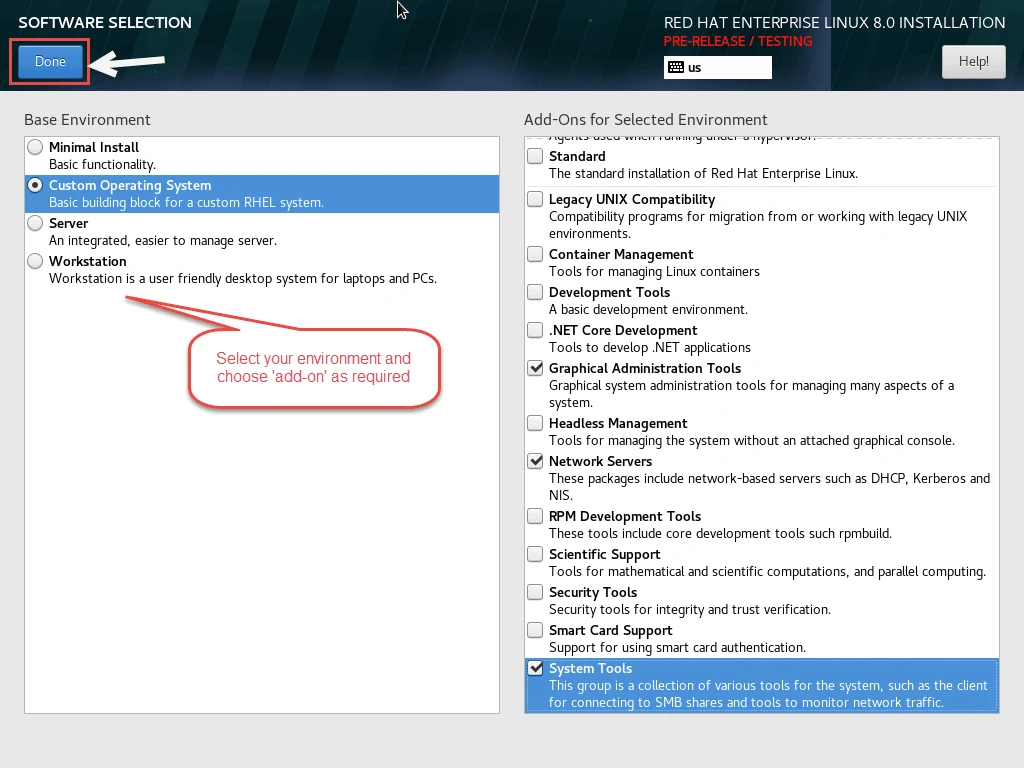The image size is (1024, 768).
Task: Enable Container Management add-on
Action: (x=536, y=254)
